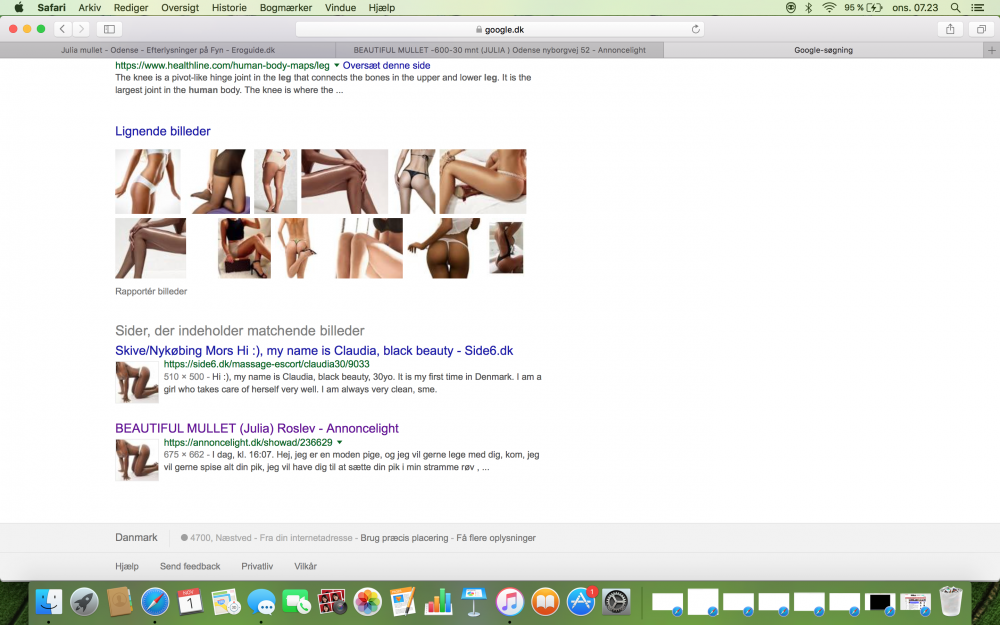Image resolution: width=1000 pixels, height=625 pixels.
Task: Open Photo Booth from the Dock
Action: 332,601
